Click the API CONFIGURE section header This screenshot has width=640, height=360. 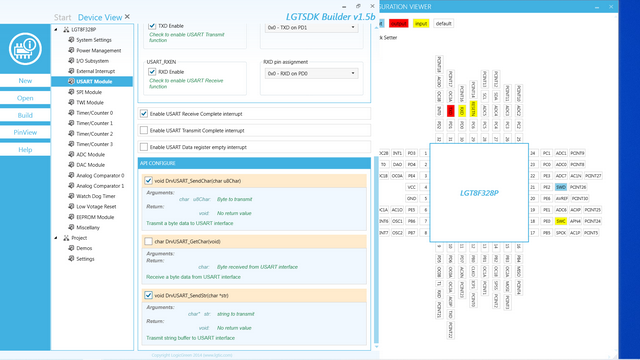pyautogui.click(x=254, y=163)
